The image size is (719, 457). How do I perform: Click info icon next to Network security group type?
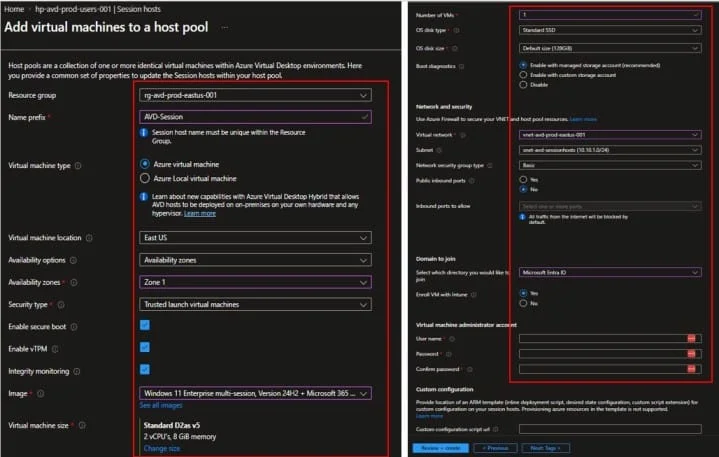pos(490,165)
